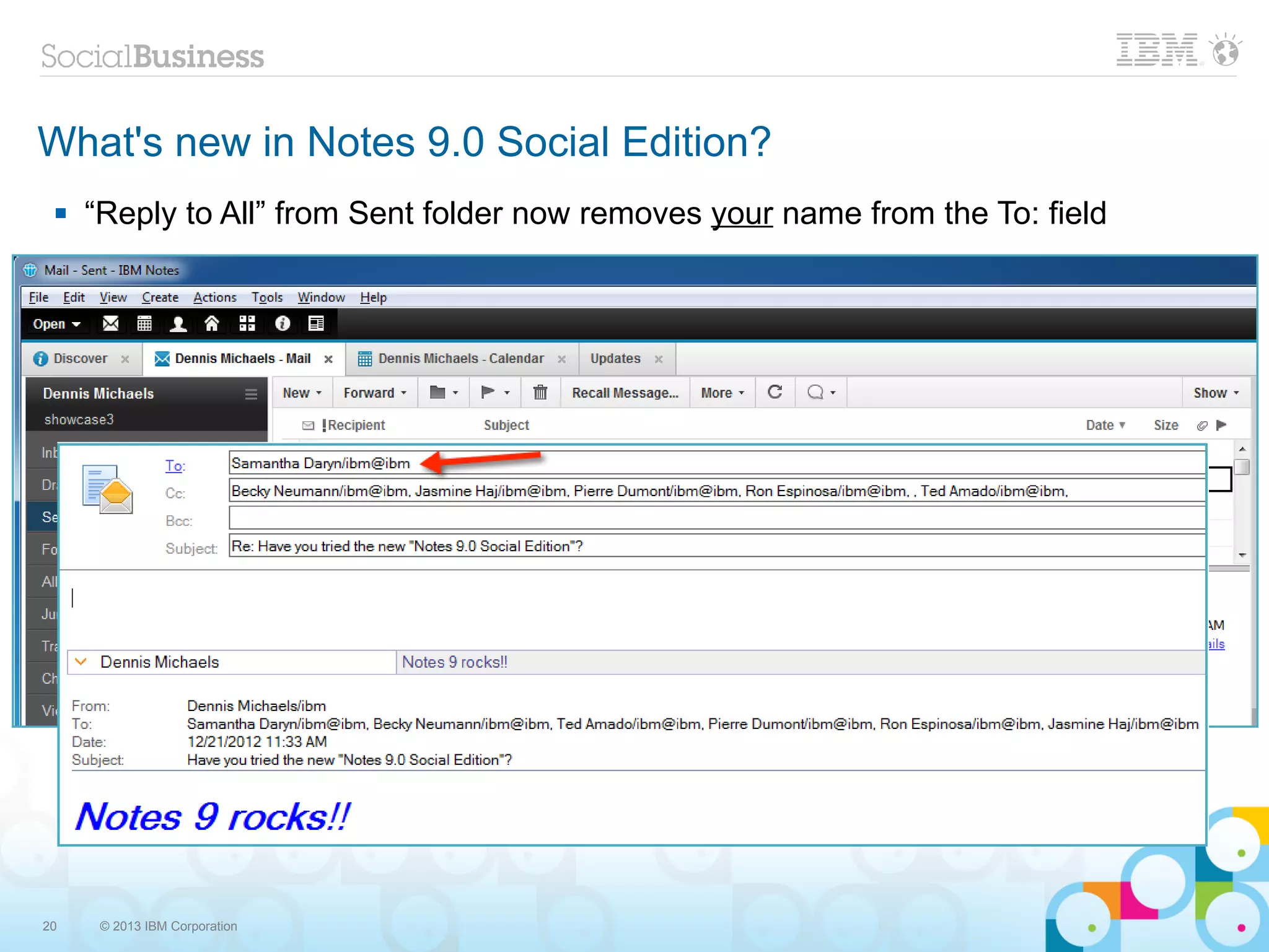Click the Recall Message button
The image size is (1269, 952).
pos(625,393)
